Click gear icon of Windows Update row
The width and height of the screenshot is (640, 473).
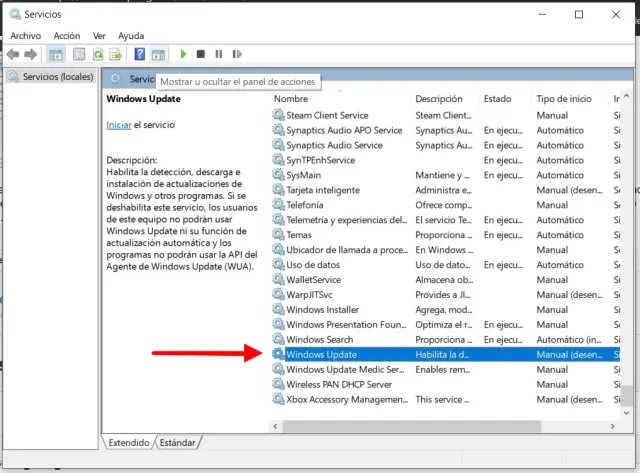[278, 354]
